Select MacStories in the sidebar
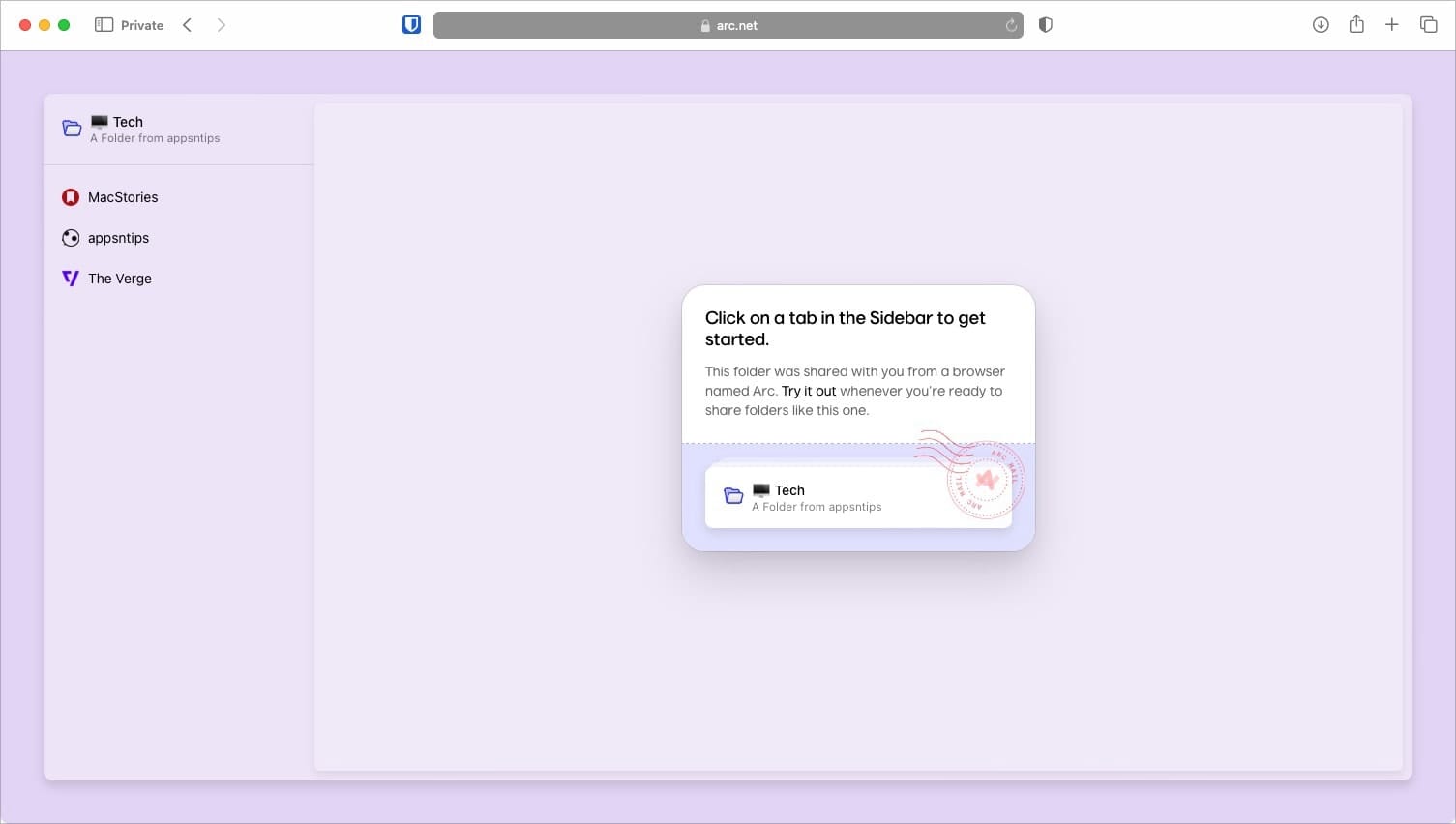The image size is (1456, 824). pos(123,196)
